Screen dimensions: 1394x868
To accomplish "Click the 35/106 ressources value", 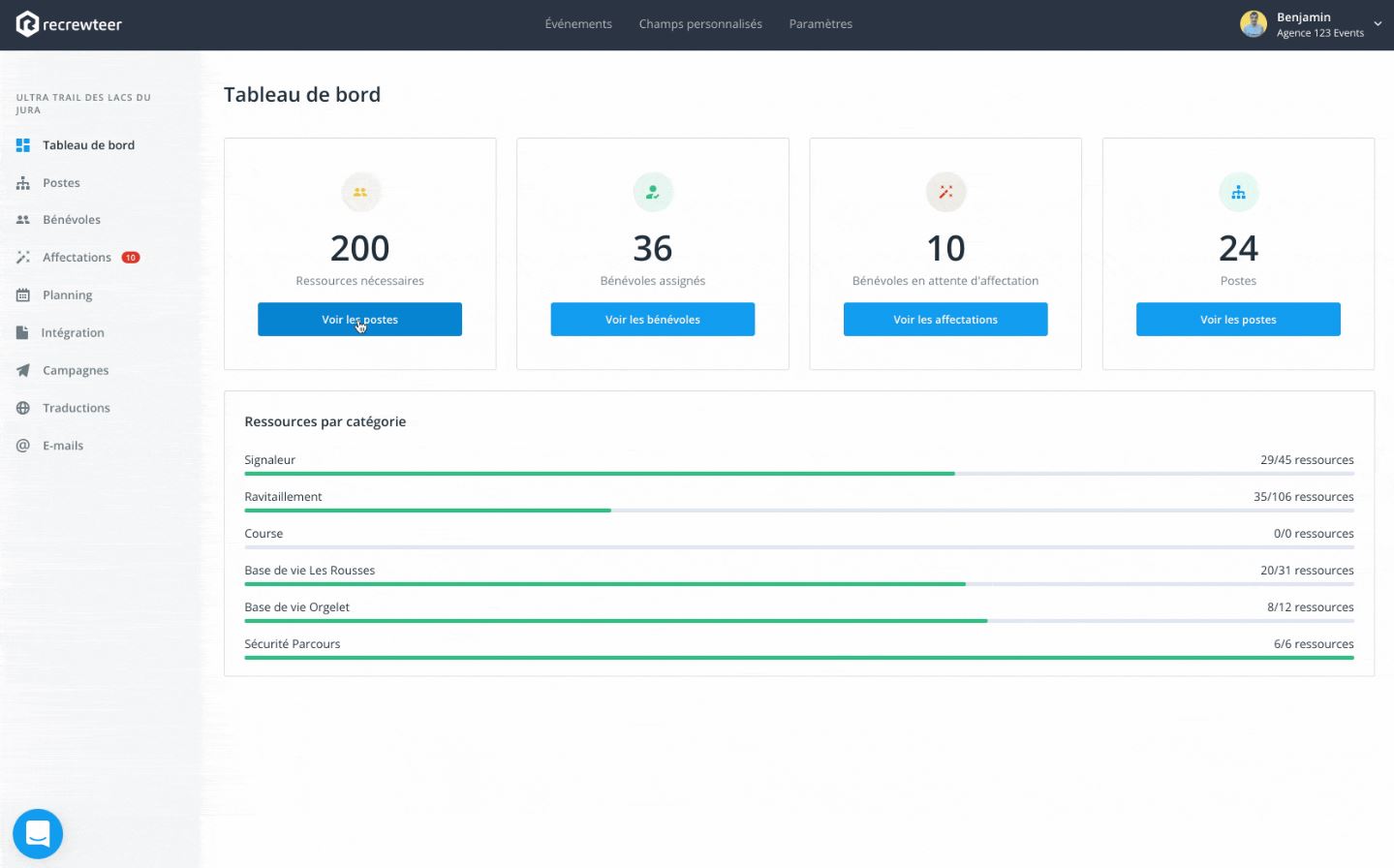I will [1304, 497].
